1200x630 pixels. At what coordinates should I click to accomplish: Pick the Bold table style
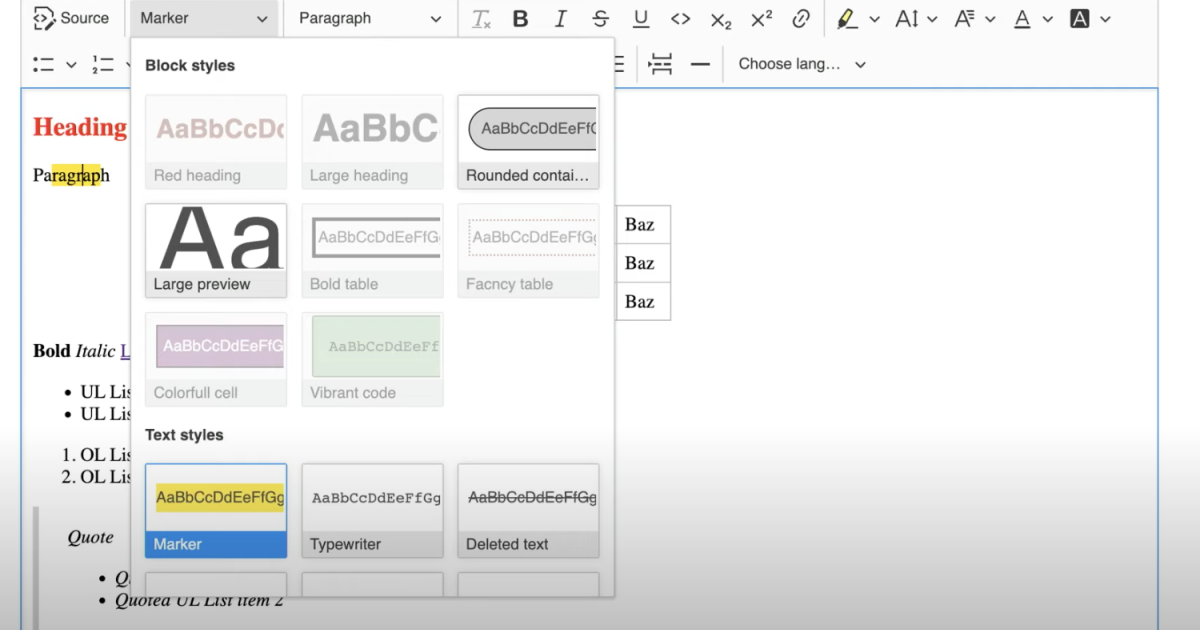point(372,251)
